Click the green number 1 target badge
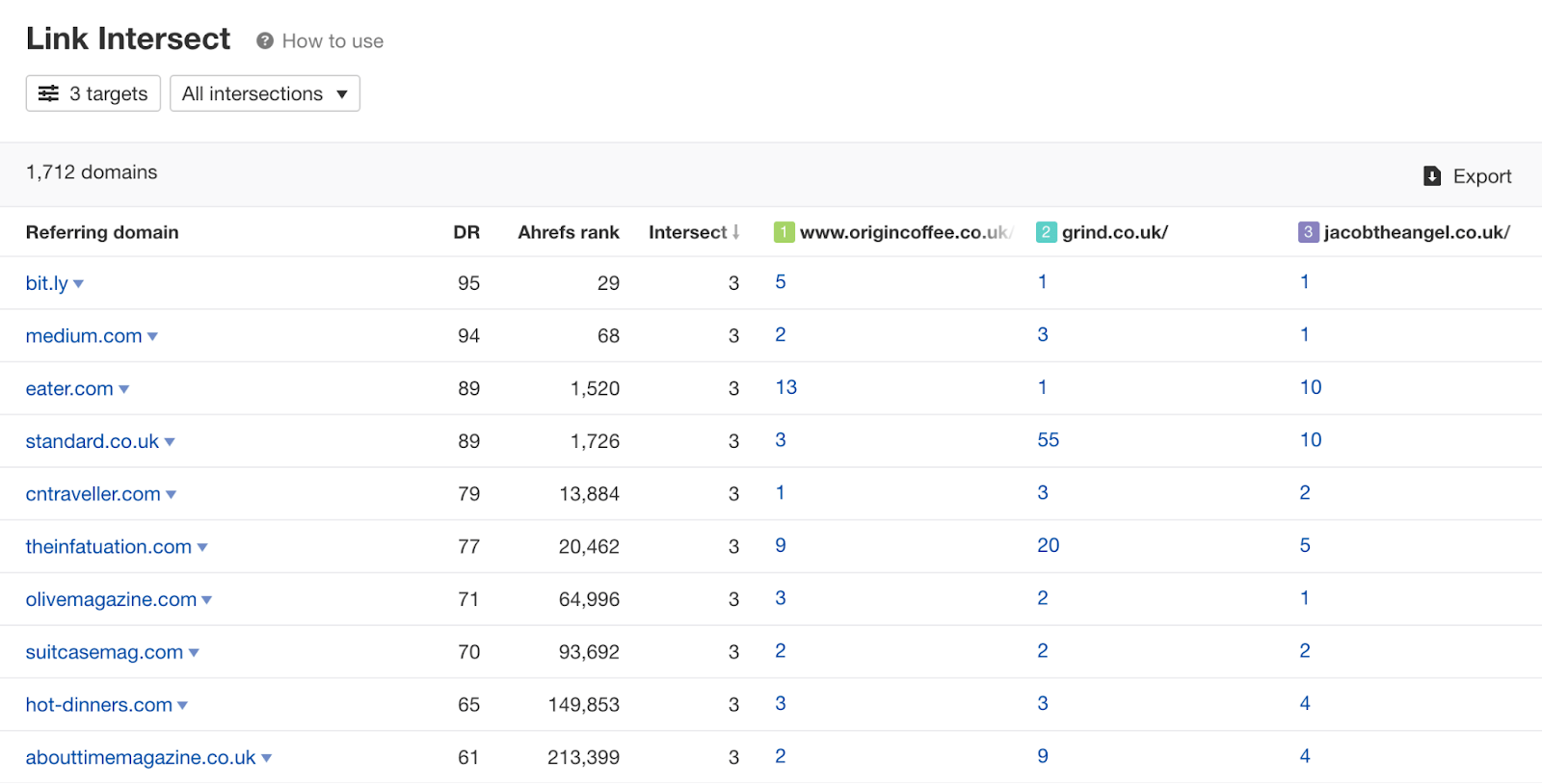Screen dimensions: 1542x784 click(x=784, y=232)
